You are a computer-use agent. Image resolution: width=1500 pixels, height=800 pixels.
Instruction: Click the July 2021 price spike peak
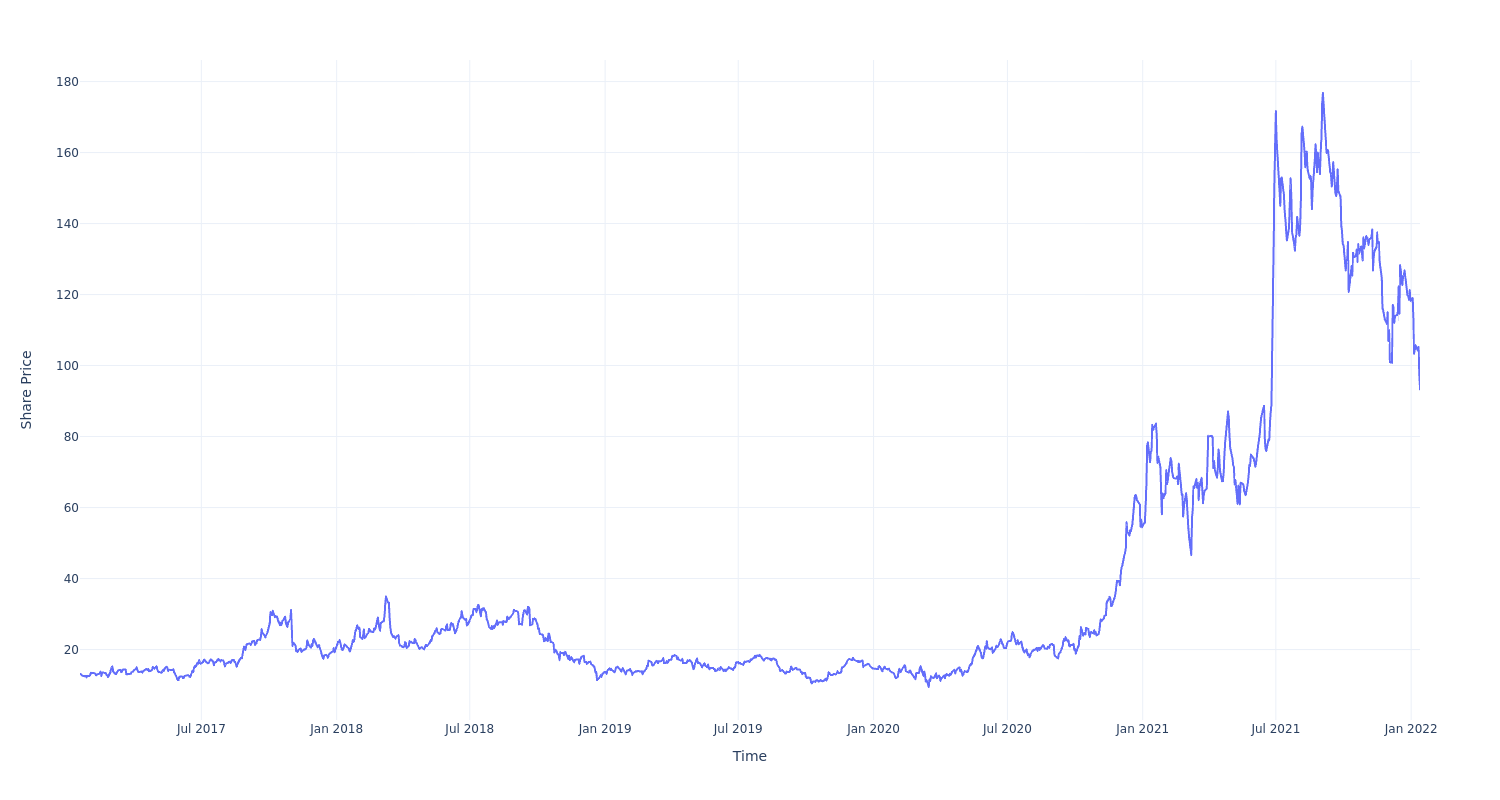[x=1276, y=111]
